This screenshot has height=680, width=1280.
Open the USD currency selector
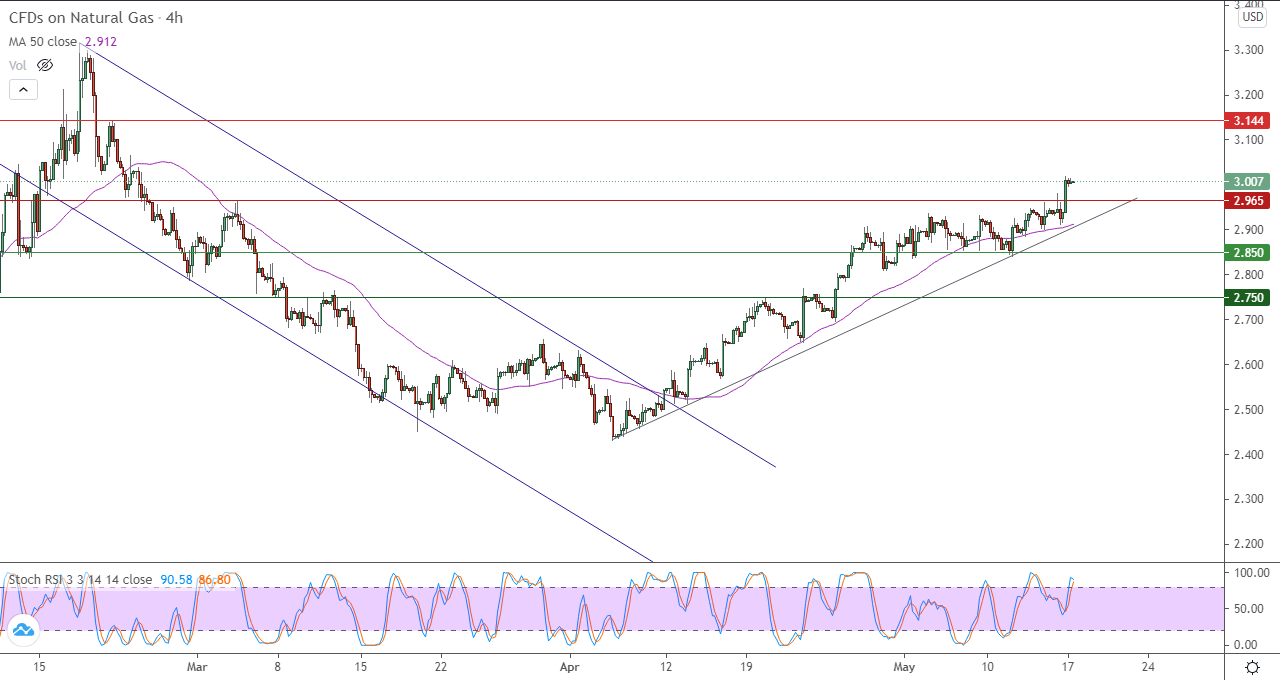pos(1252,17)
